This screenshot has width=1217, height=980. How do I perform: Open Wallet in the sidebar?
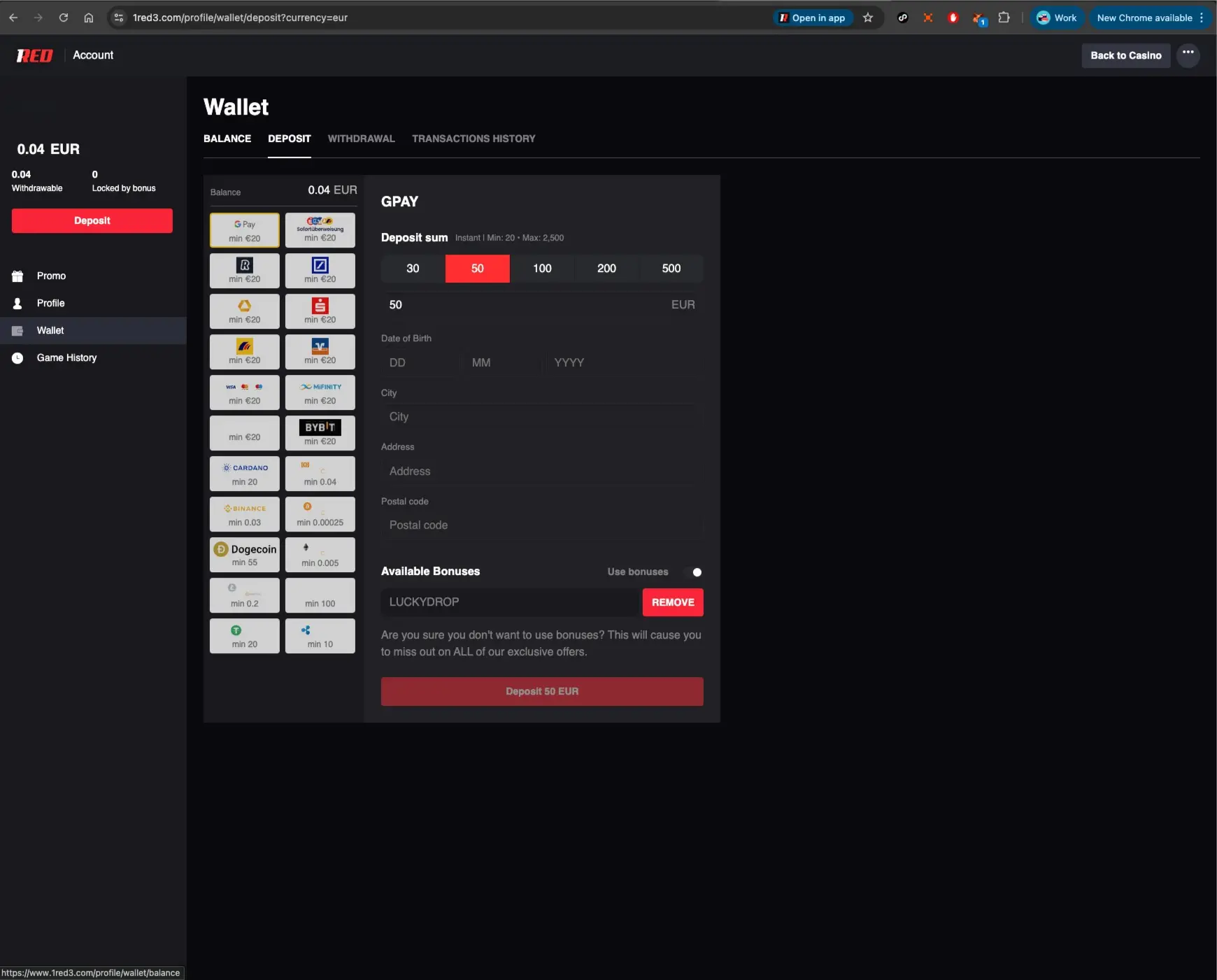93,330
